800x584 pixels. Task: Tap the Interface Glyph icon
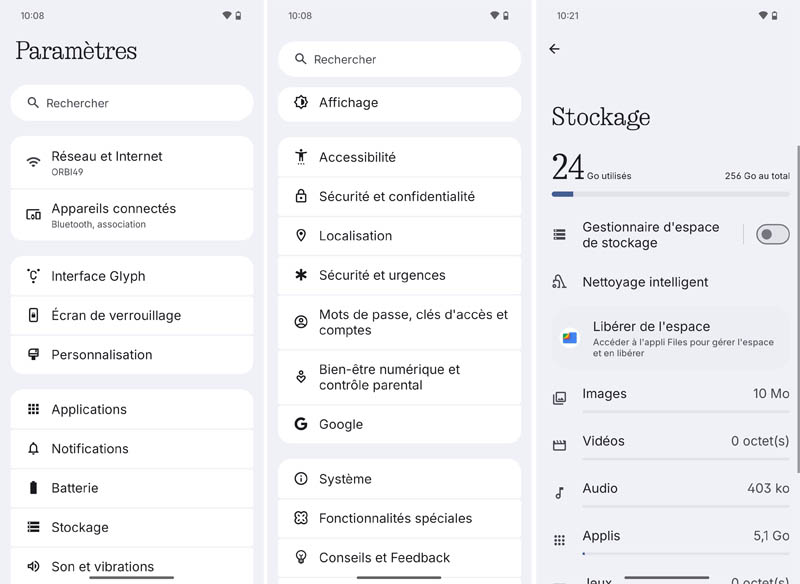pyautogui.click(x=33, y=276)
